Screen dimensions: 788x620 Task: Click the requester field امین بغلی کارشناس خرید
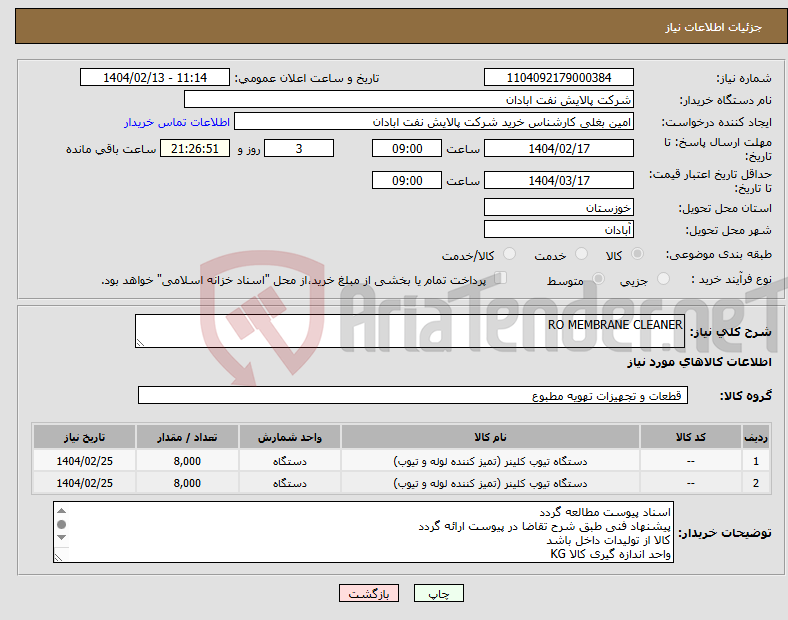pos(434,122)
